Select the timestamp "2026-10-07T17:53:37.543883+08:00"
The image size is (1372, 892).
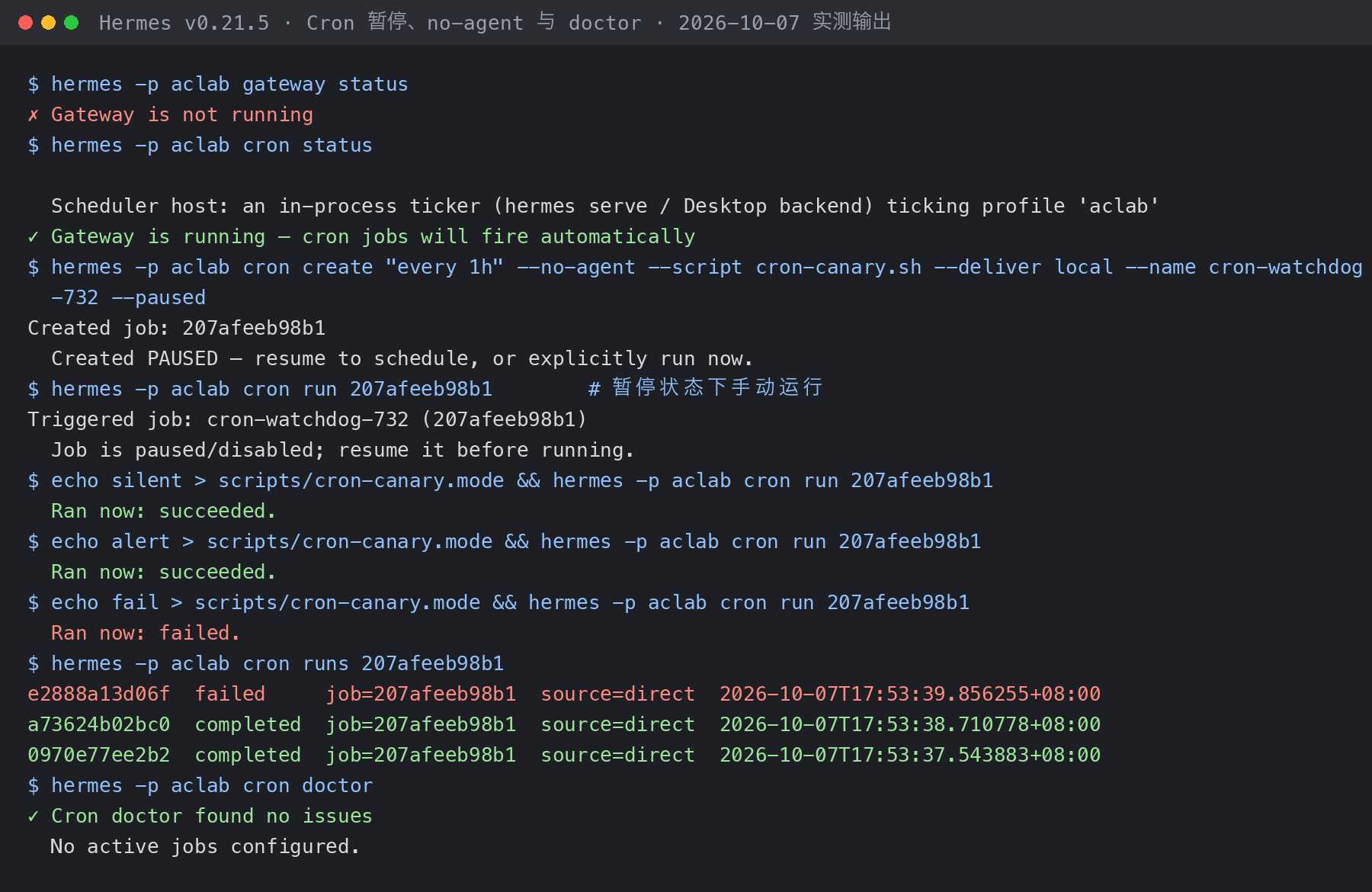click(x=910, y=755)
